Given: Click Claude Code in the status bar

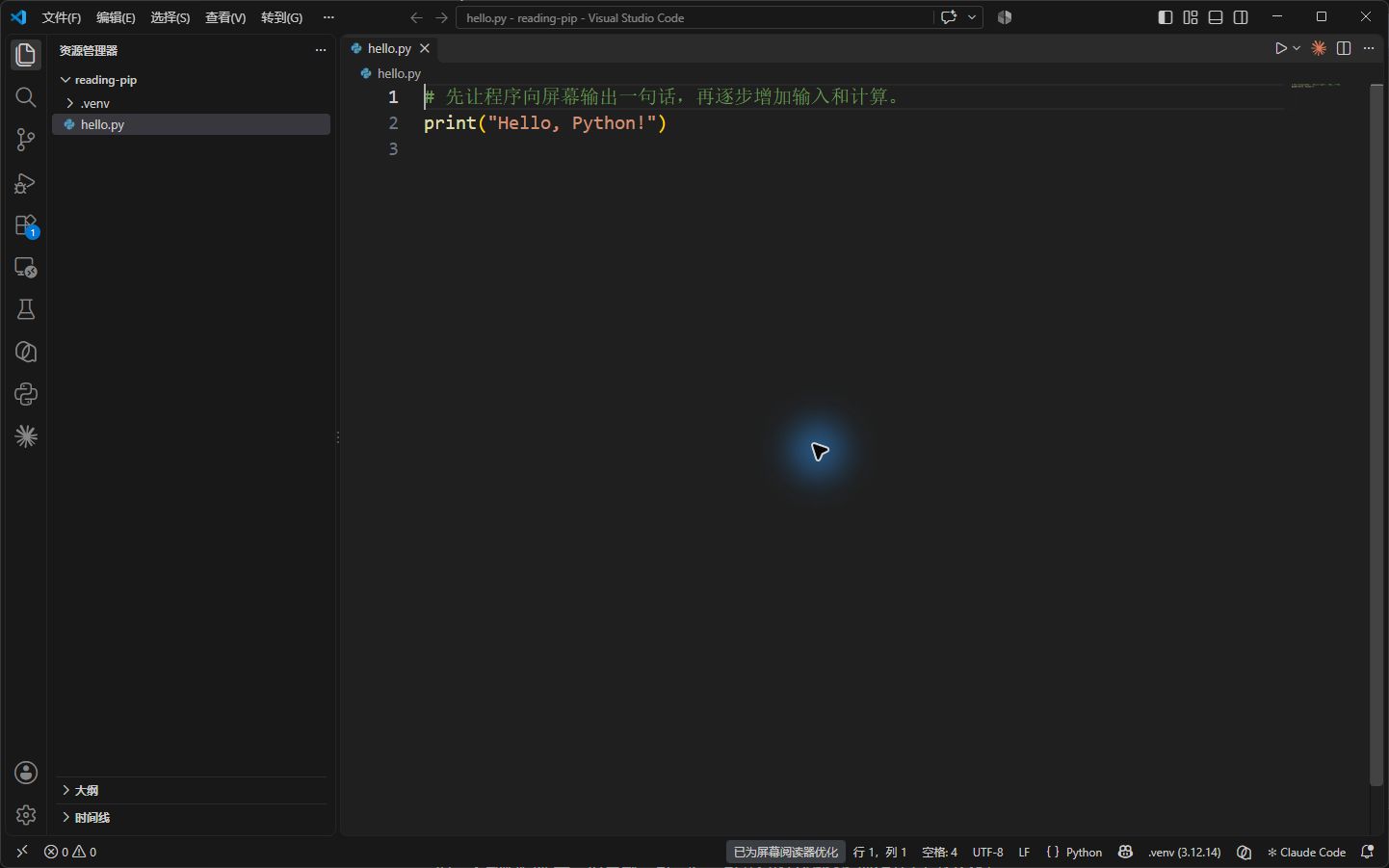Looking at the screenshot, I should pos(1306,852).
